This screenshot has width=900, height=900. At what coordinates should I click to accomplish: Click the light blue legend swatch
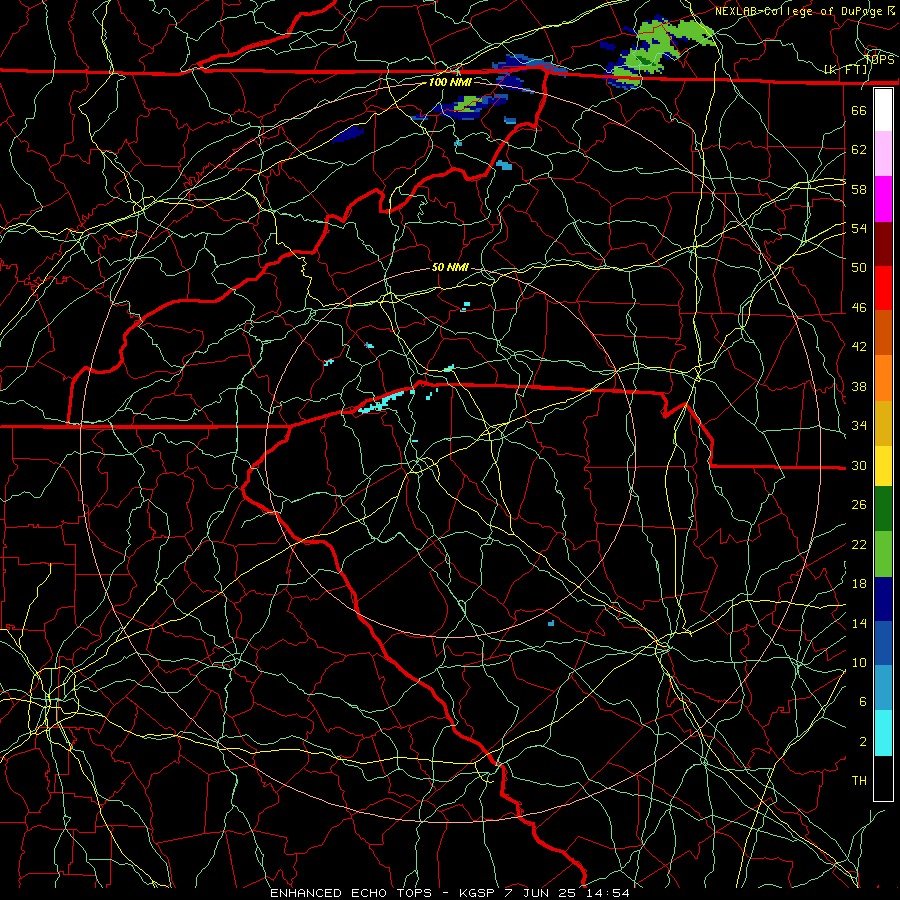pos(883,688)
